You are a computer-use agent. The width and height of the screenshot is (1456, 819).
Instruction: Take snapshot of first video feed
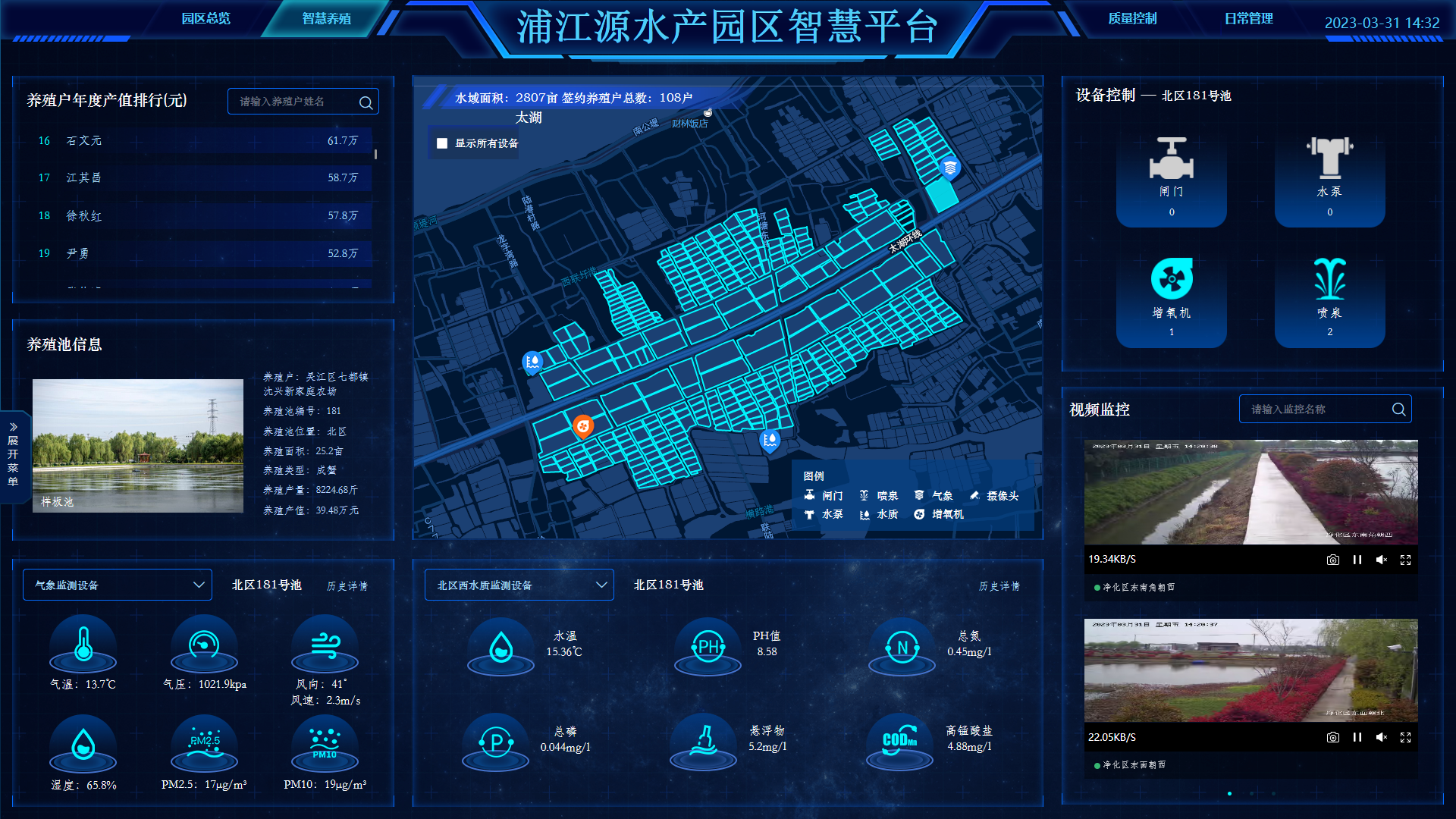tap(1332, 560)
